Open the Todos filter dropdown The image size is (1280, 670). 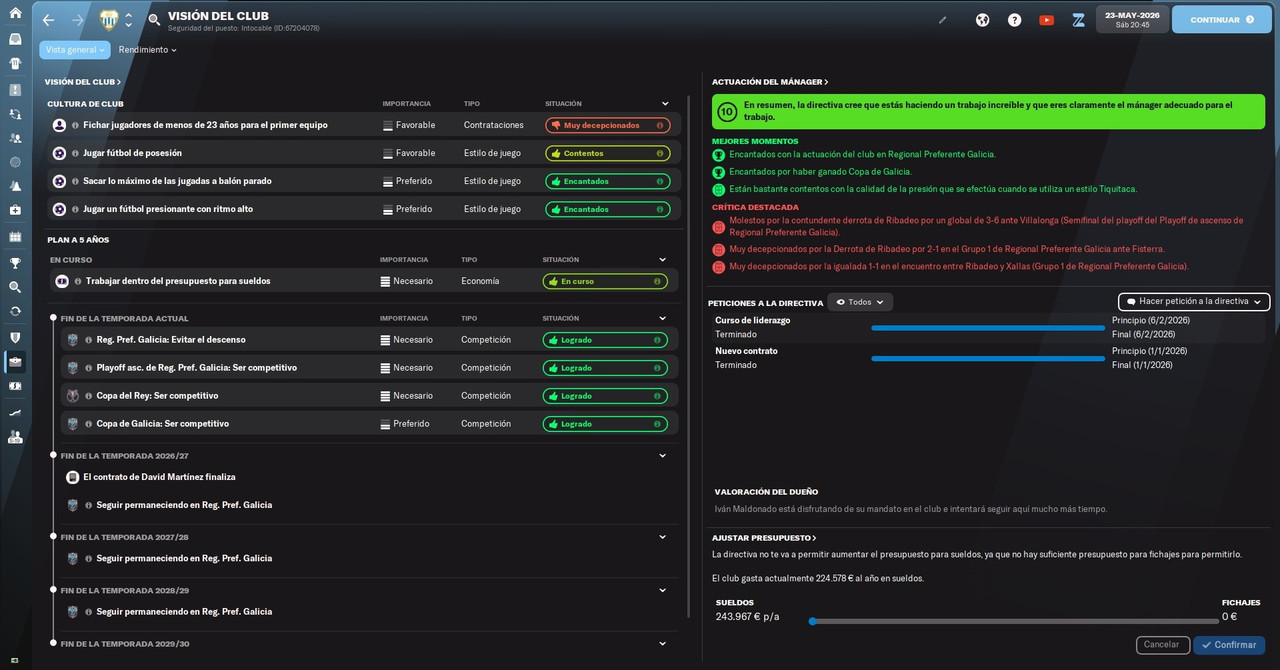[x=860, y=302]
